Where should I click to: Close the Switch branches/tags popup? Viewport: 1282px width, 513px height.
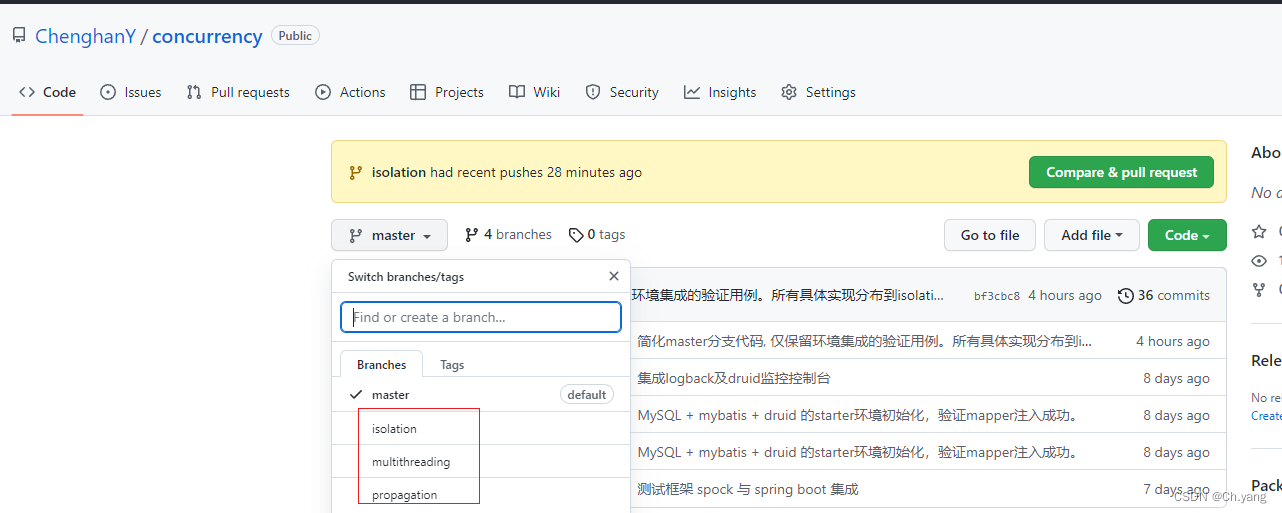point(614,276)
